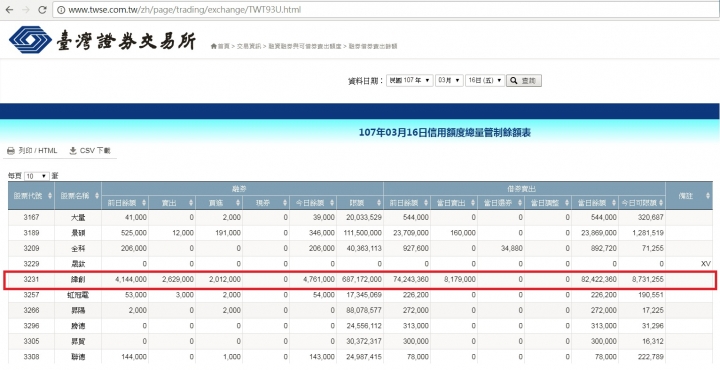Click stock code 3209 cell
720x370 pixels.
click(x=31, y=248)
